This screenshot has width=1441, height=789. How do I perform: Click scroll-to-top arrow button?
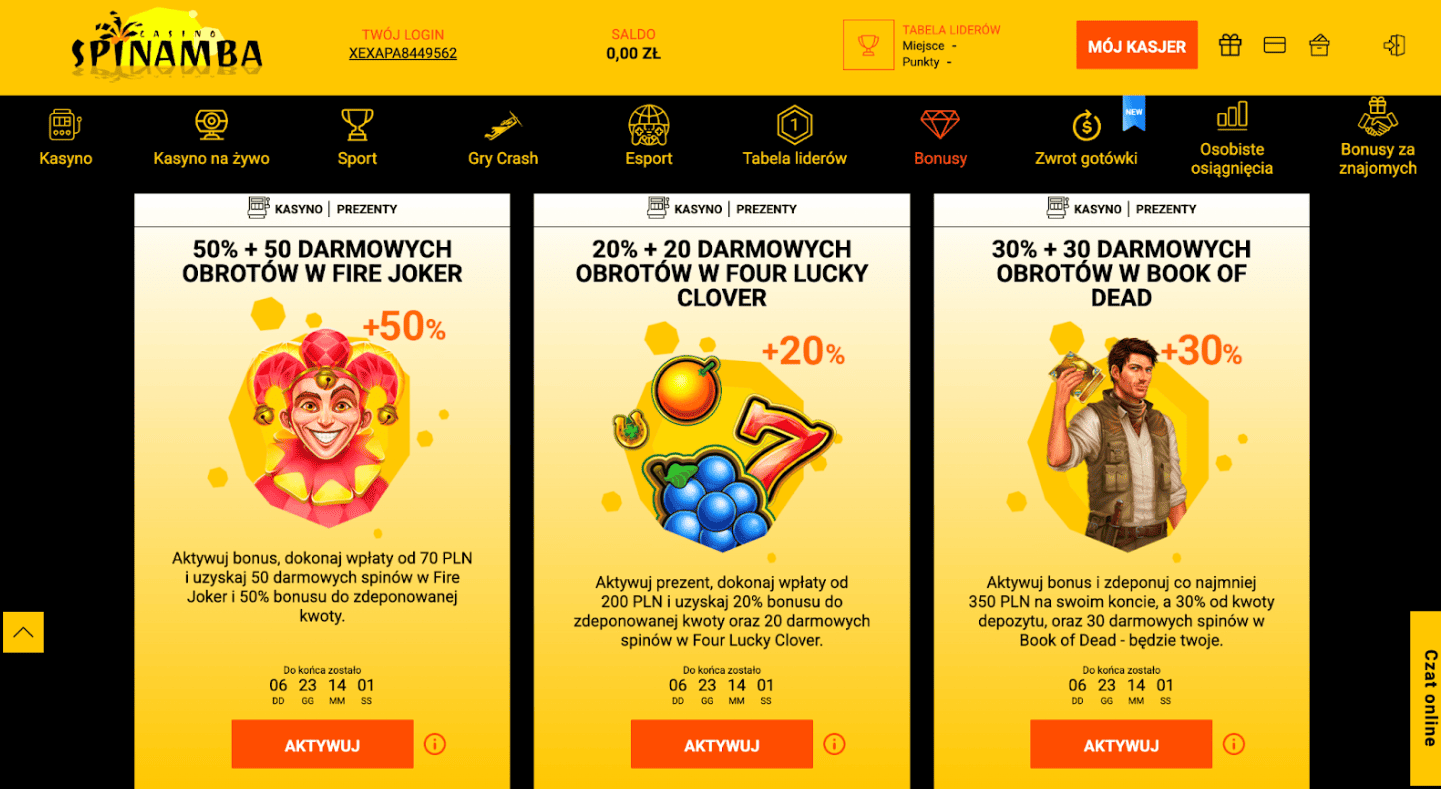(23, 632)
